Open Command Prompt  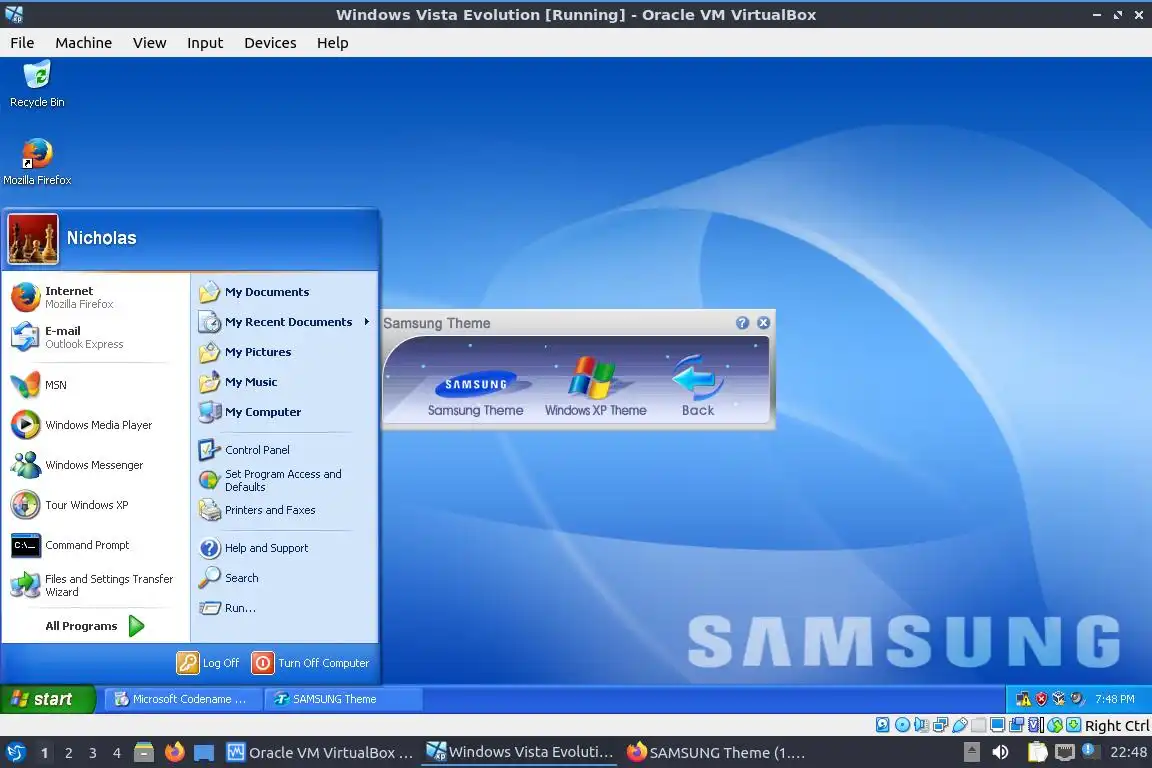click(x=96, y=545)
